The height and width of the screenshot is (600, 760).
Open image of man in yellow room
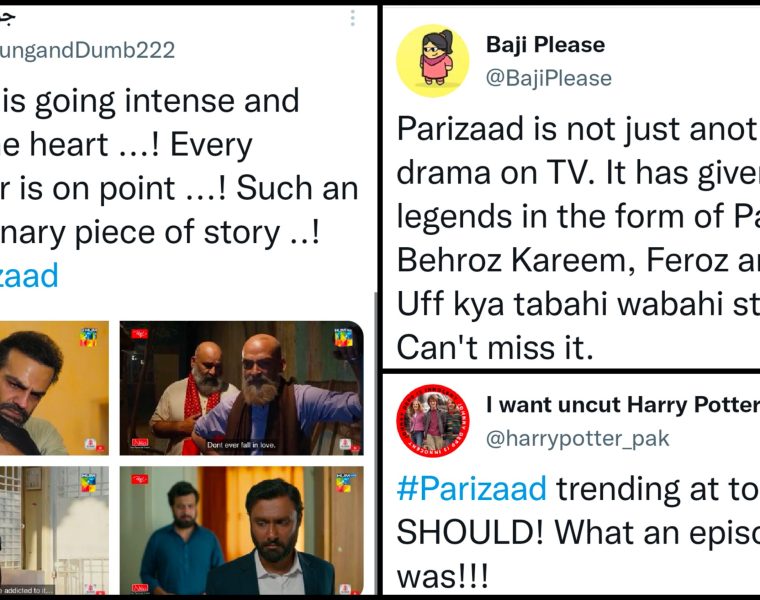(54, 388)
